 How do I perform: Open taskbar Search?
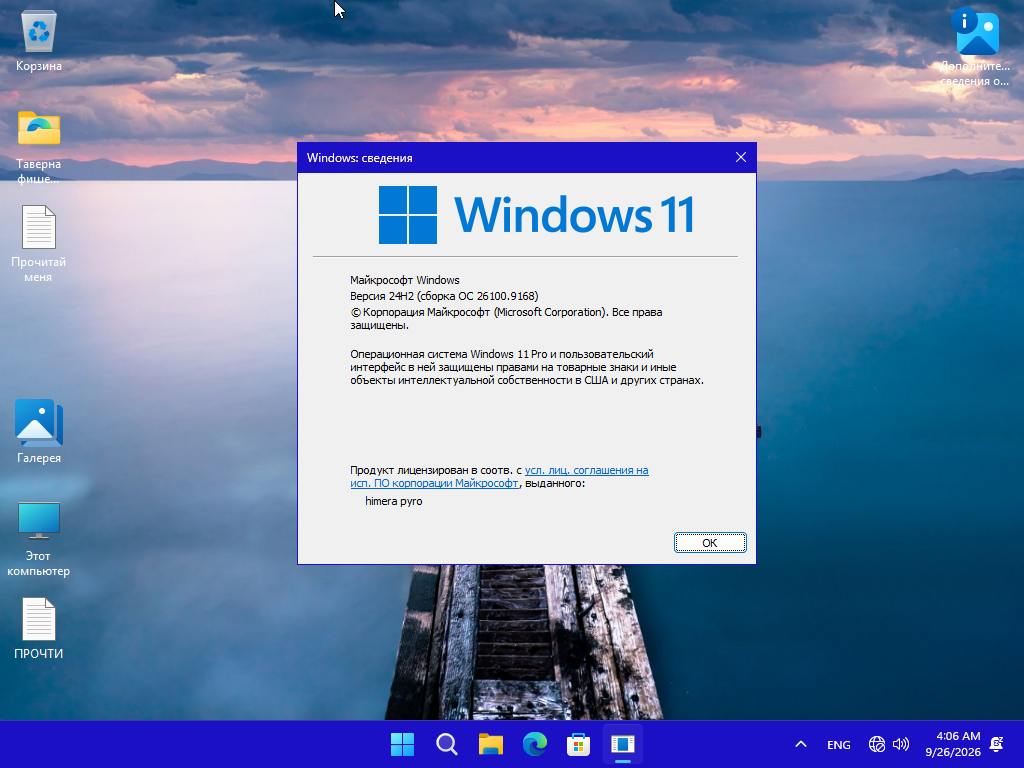(x=447, y=744)
